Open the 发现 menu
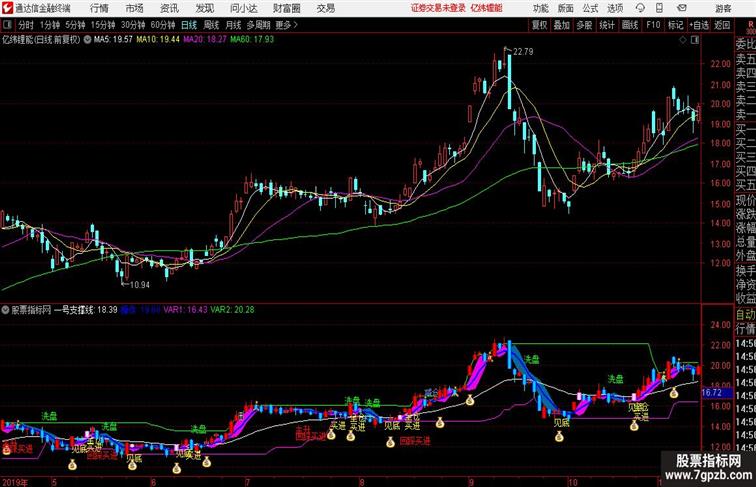The image size is (756, 487). [x=204, y=8]
